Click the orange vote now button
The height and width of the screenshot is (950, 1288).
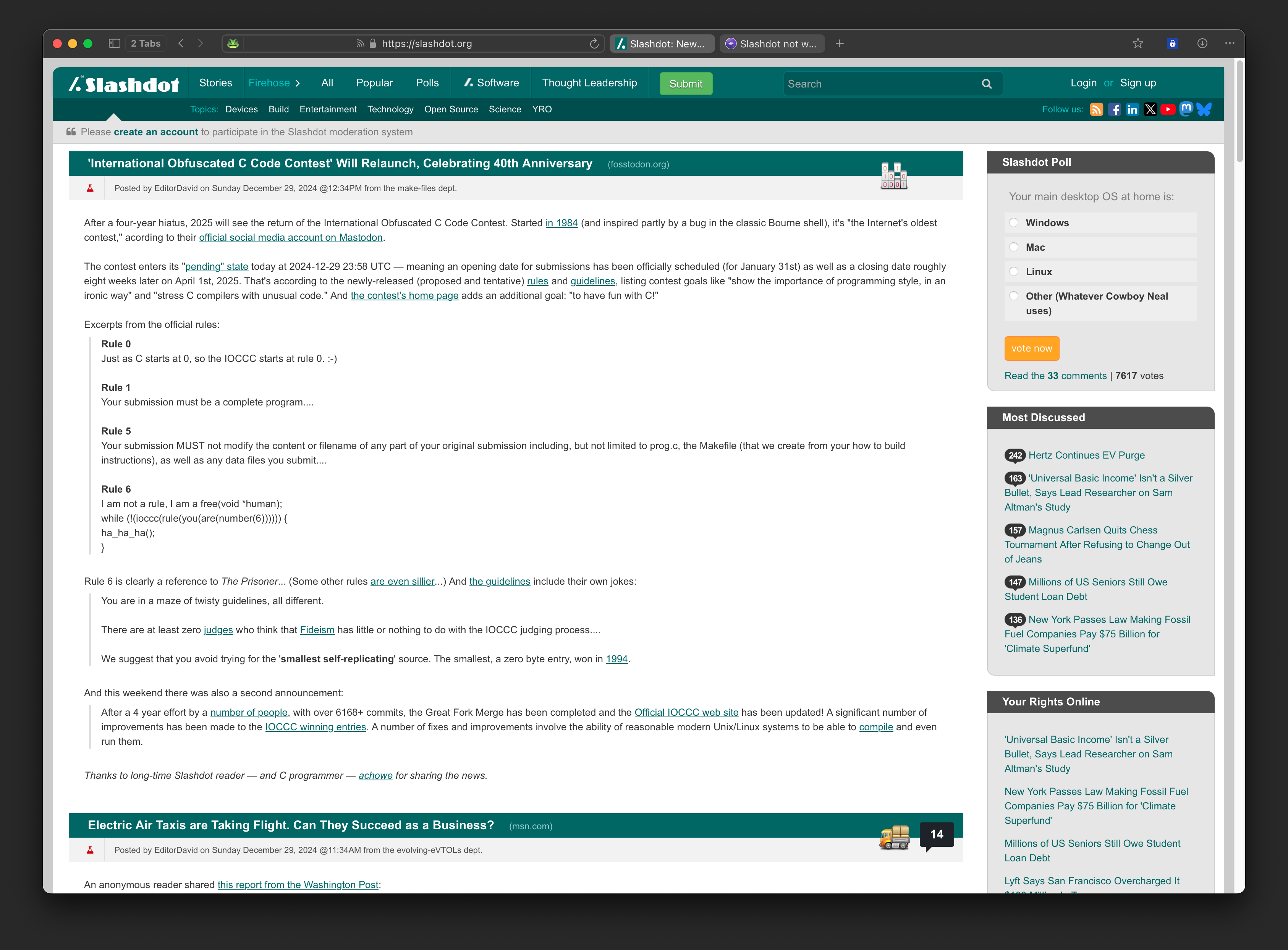pos(1031,349)
